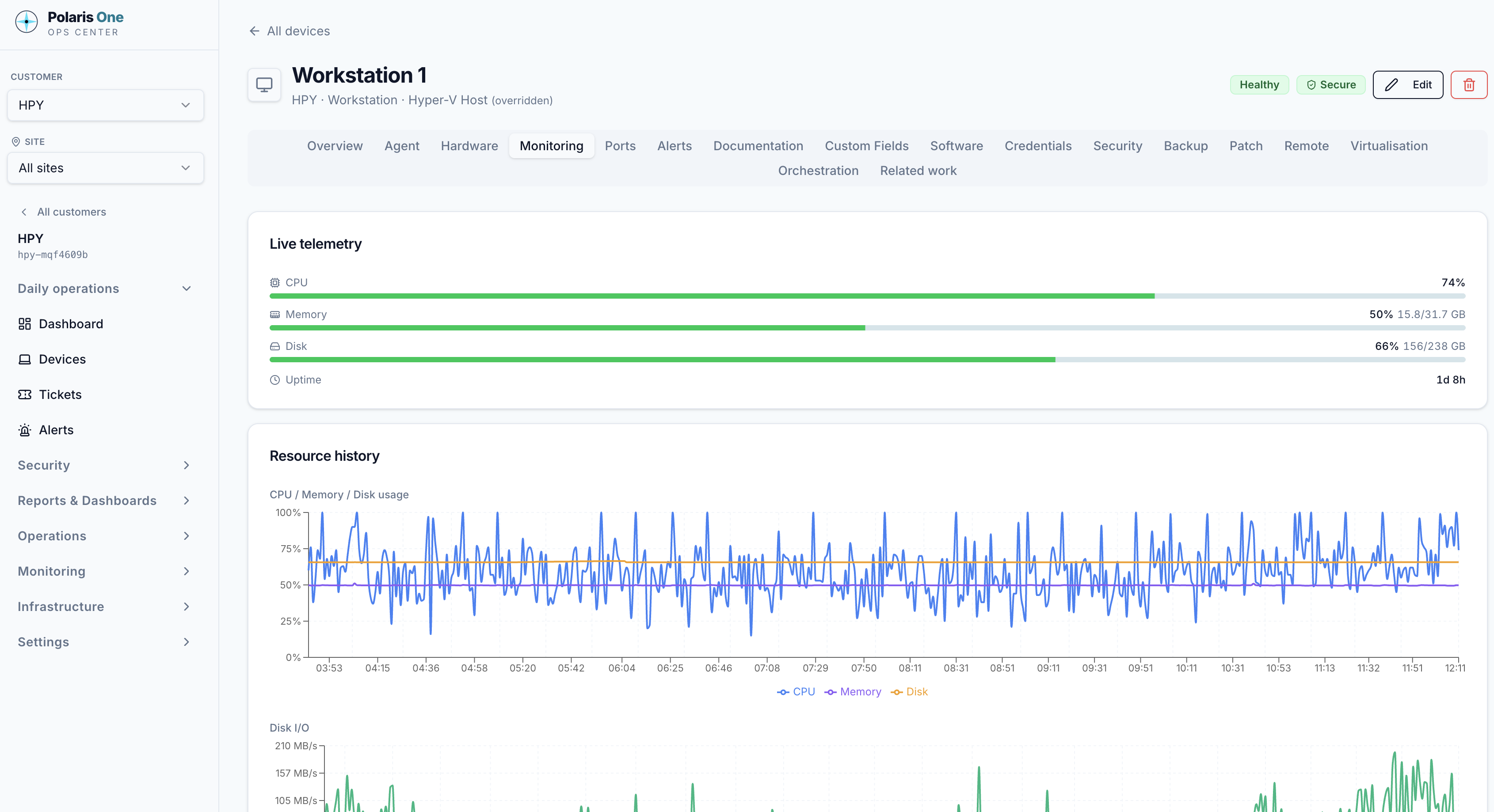Viewport: 1494px width, 812px height.
Task: Click the workstation monitor icon by the title
Action: tap(264, 85)
